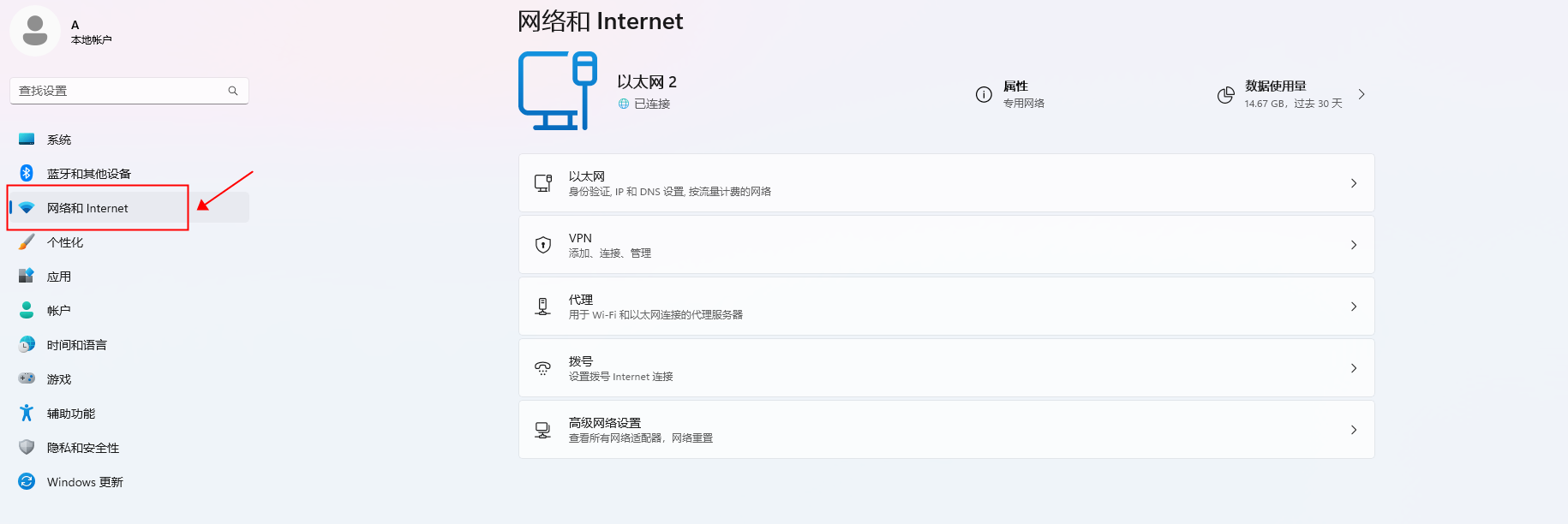Click the Windows 更新 sync icon
Screen dimensions: 1568x524
pos(27,481)
